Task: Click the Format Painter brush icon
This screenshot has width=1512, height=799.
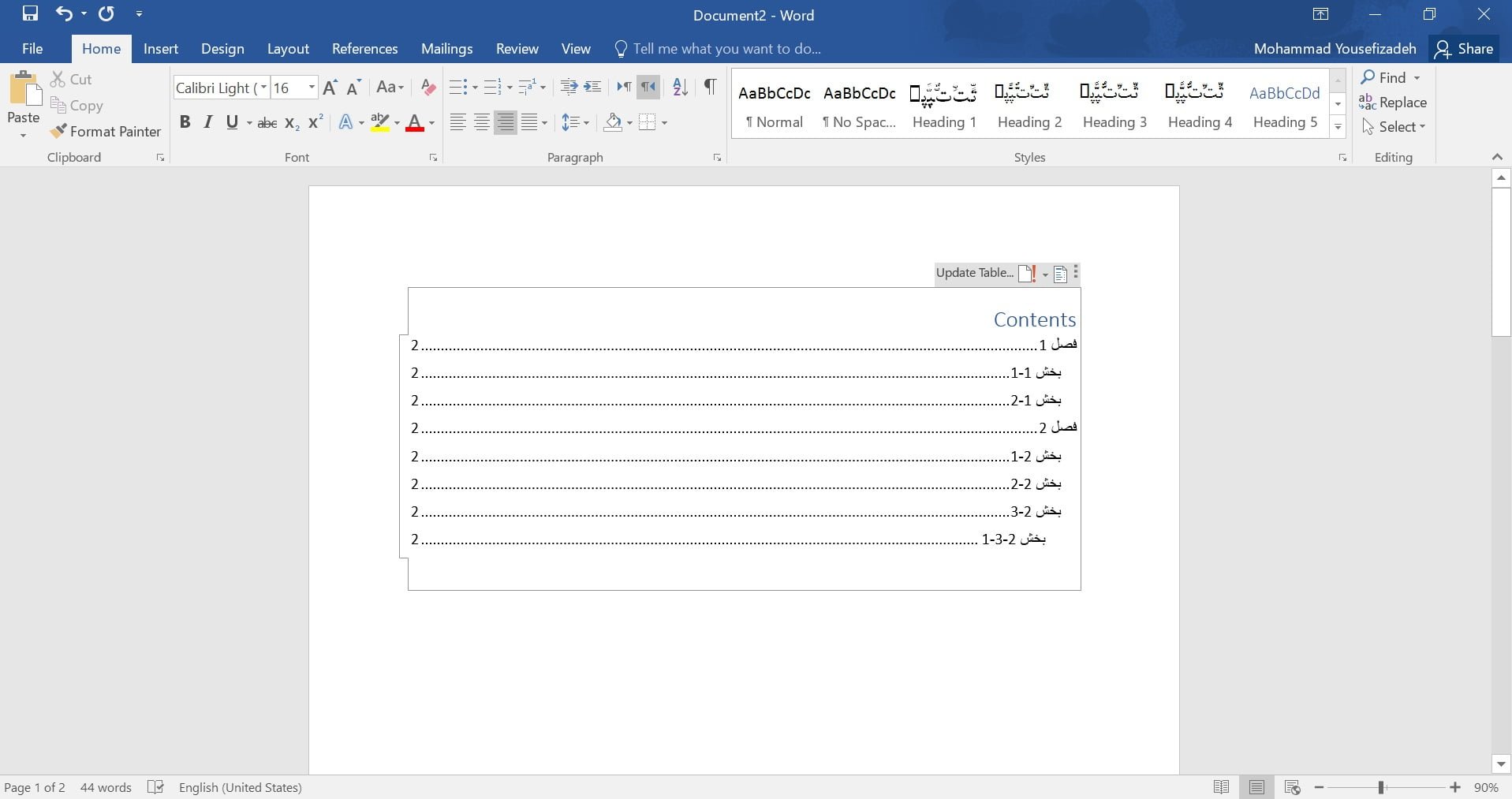Action: pyautogui.click(x=58, y=131)
